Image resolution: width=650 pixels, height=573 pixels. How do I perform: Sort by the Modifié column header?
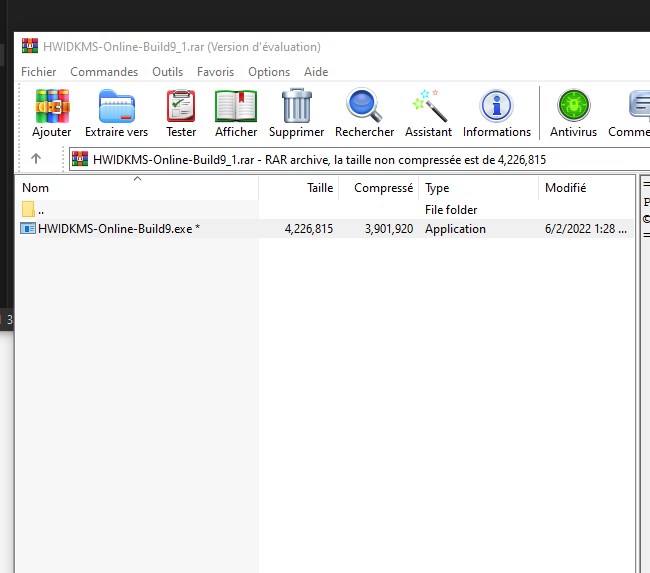[586, 188]
